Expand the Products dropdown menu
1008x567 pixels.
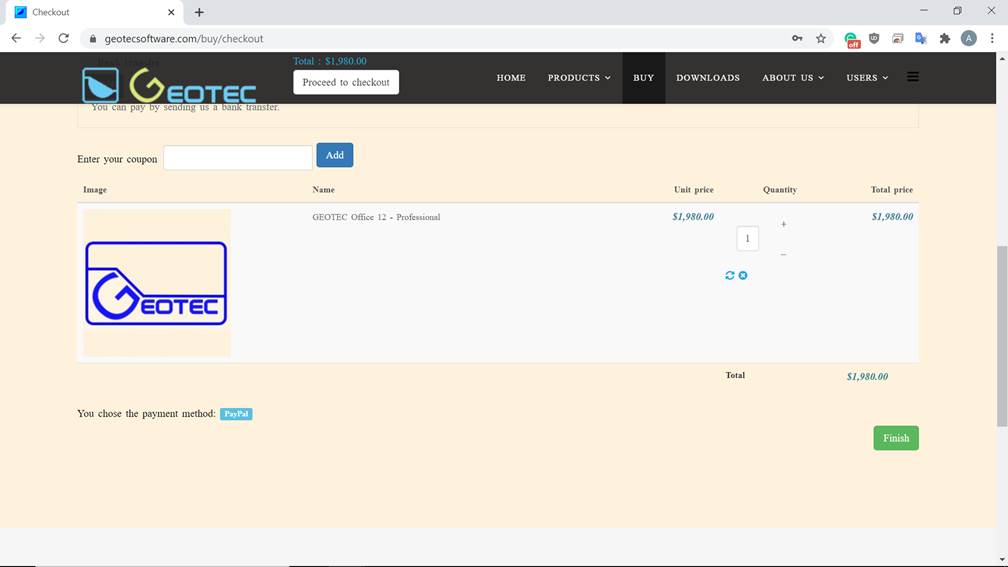tap(579, 78)
